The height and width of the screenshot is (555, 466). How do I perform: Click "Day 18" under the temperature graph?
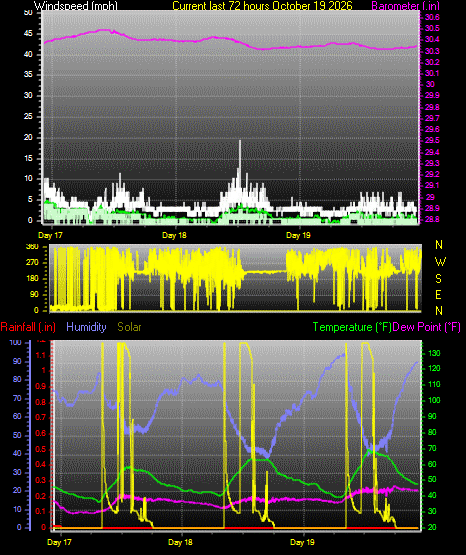(180, 542)
